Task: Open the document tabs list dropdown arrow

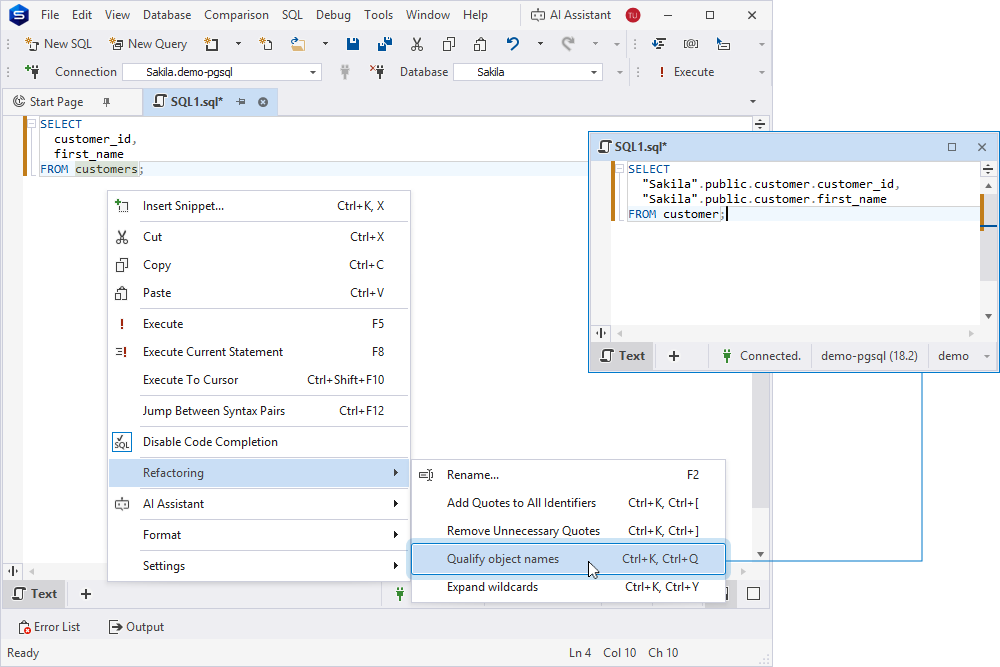Action: pos(753,101)
